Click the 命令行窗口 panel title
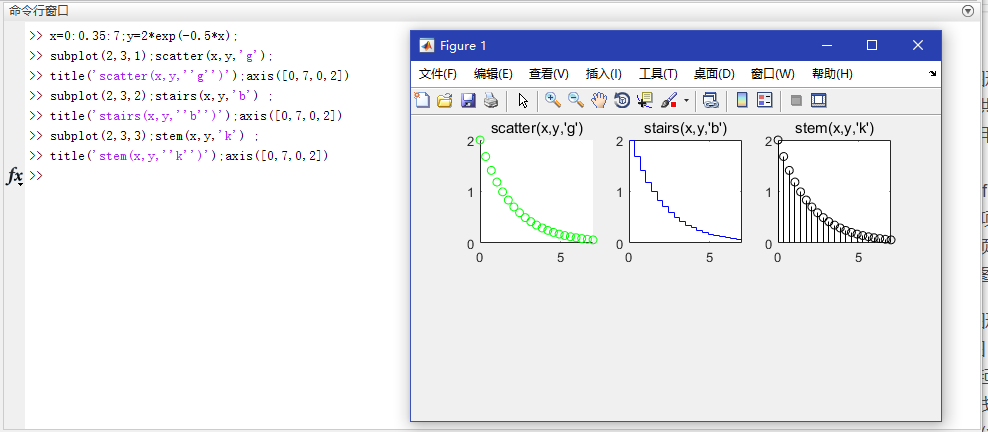Screen dimensions: 988x432 39,11
